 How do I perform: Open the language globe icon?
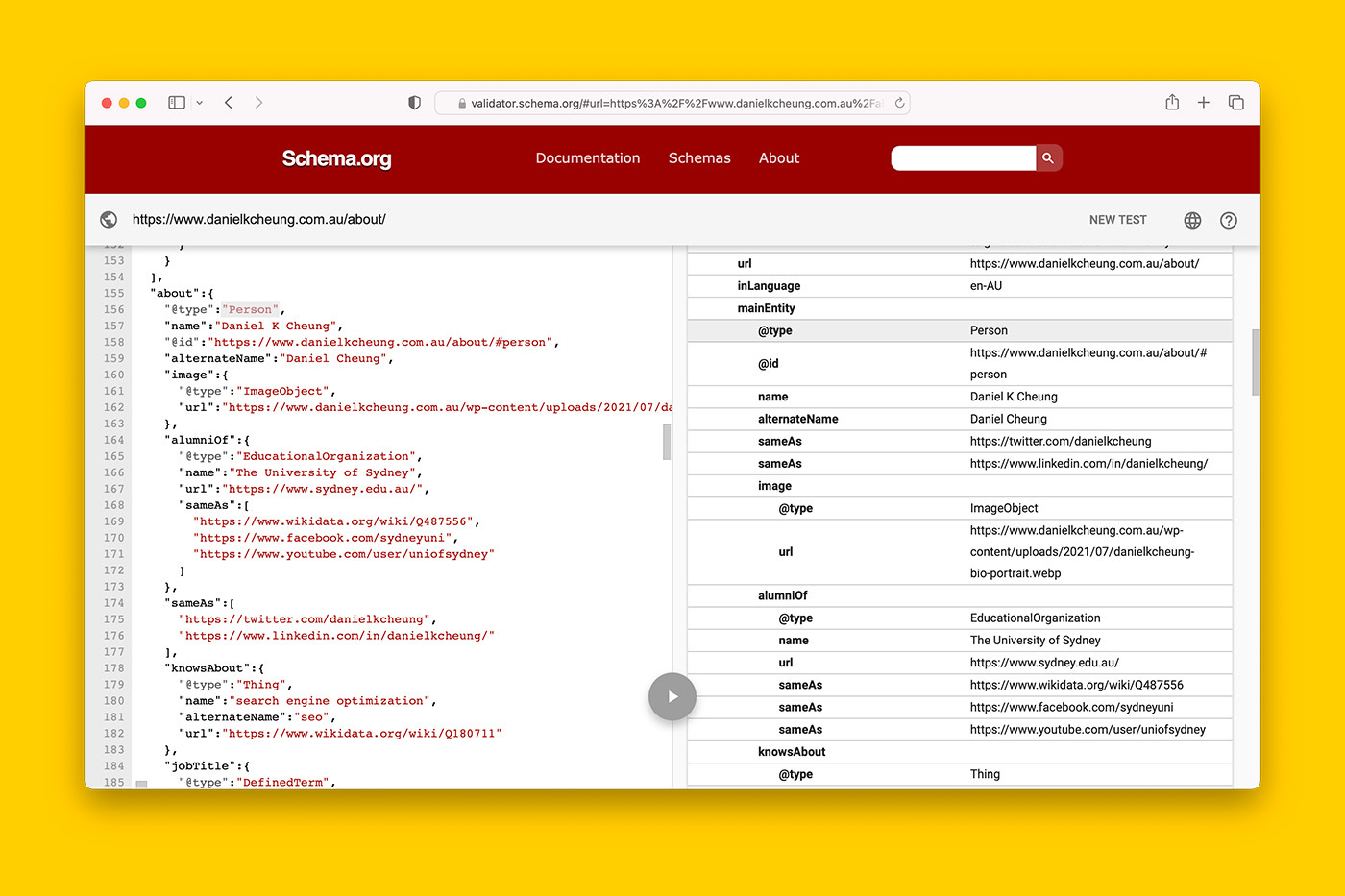pos(1192,220)
